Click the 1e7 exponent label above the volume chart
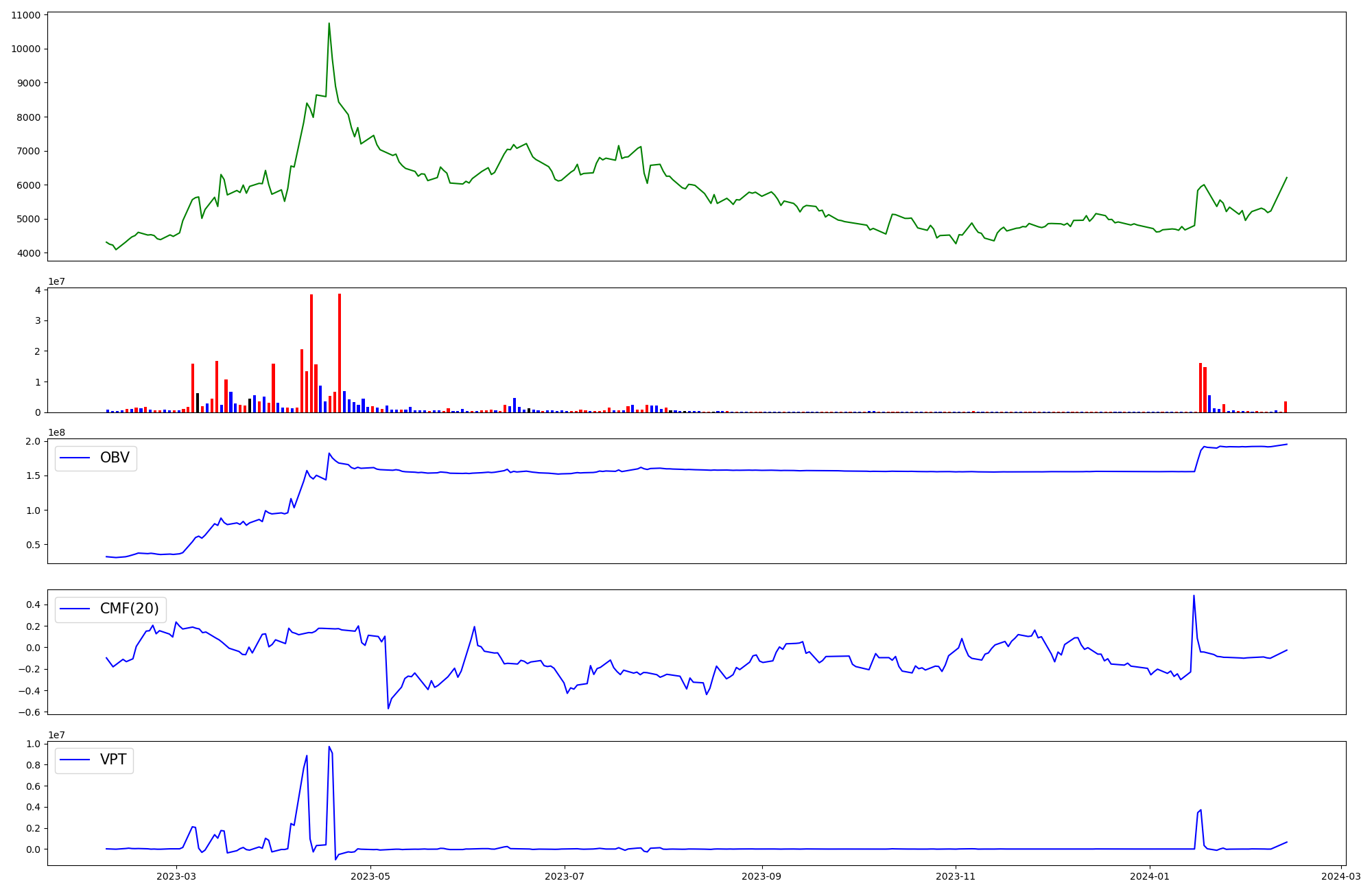This screenshot has height=892, width=1372. pos(56,282)
